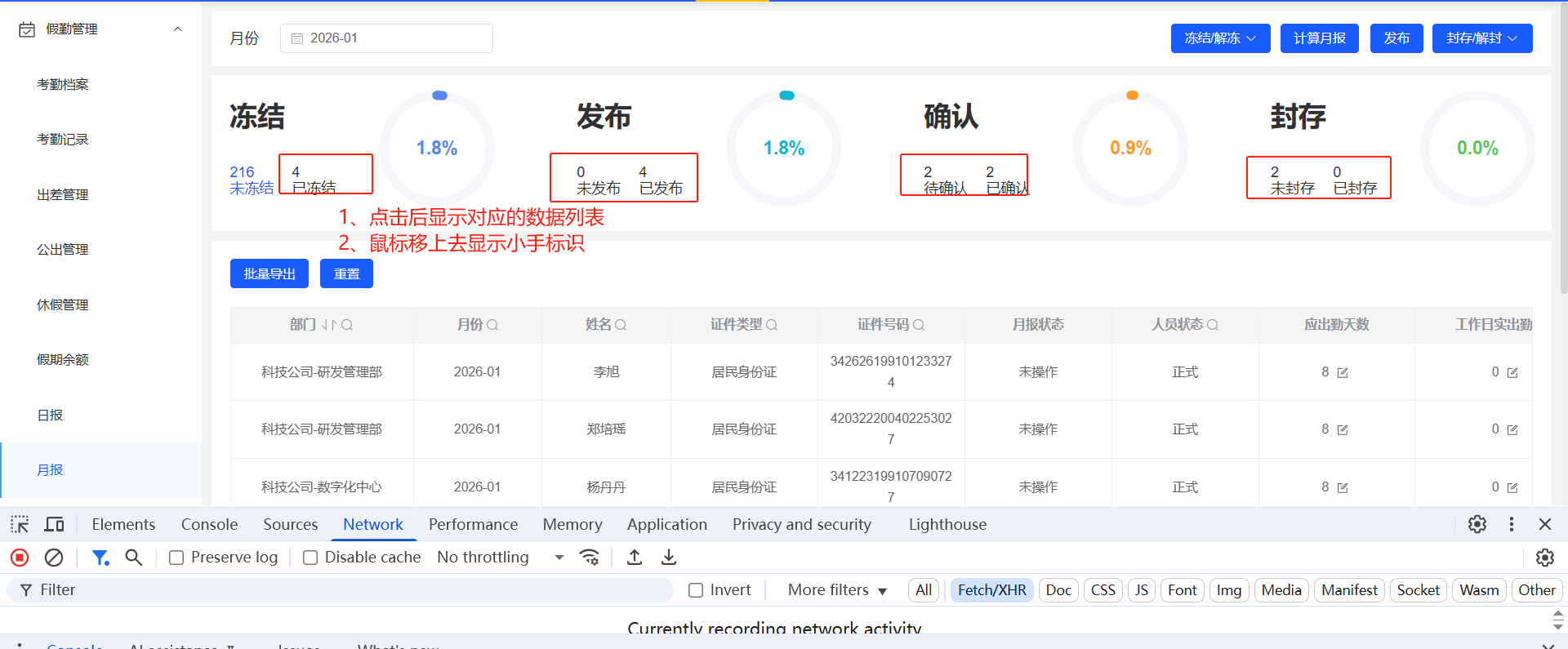1568x649 pixels.
Task: Click search icon in 姓名 column header
Action: click(621, 325)
